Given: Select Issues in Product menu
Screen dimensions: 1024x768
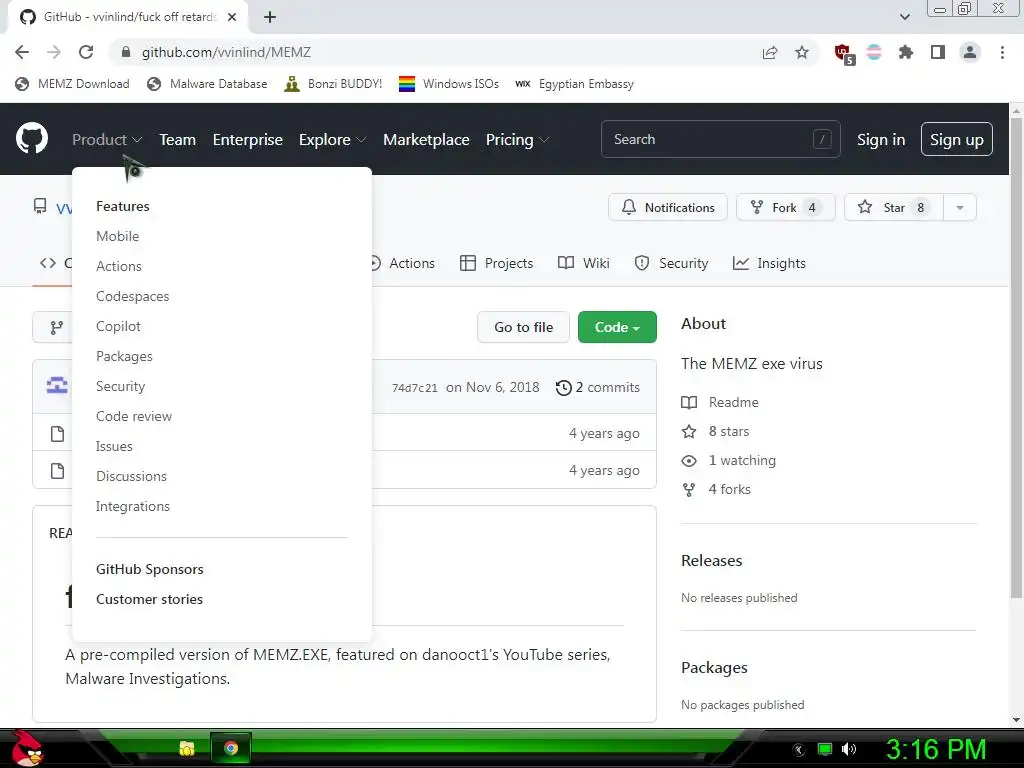Looking at the screenshot, I should coord(114,447).
